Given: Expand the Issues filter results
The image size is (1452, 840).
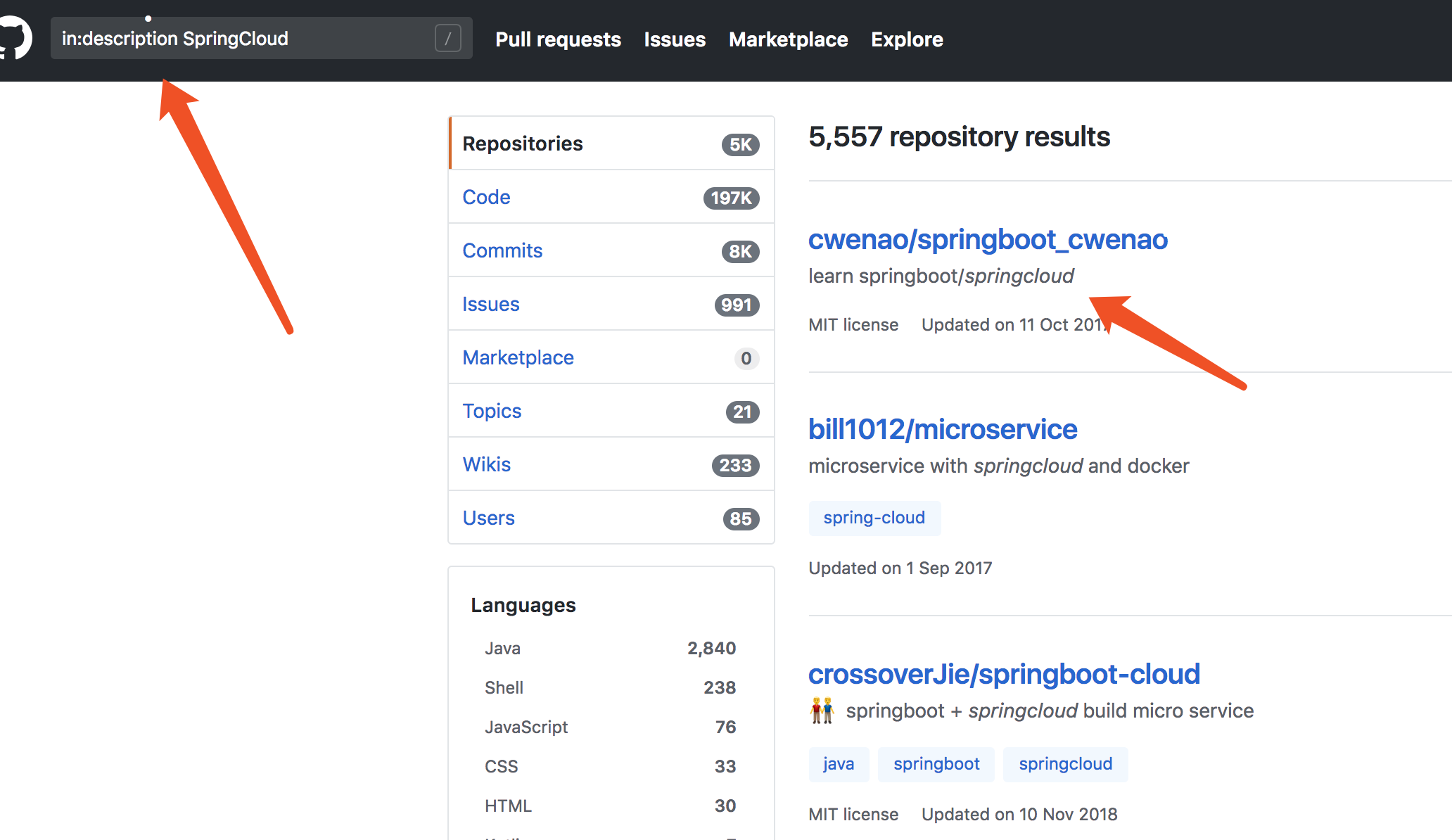Looking at the screenshot, I should pyautogui.click(x=492, y=303).
